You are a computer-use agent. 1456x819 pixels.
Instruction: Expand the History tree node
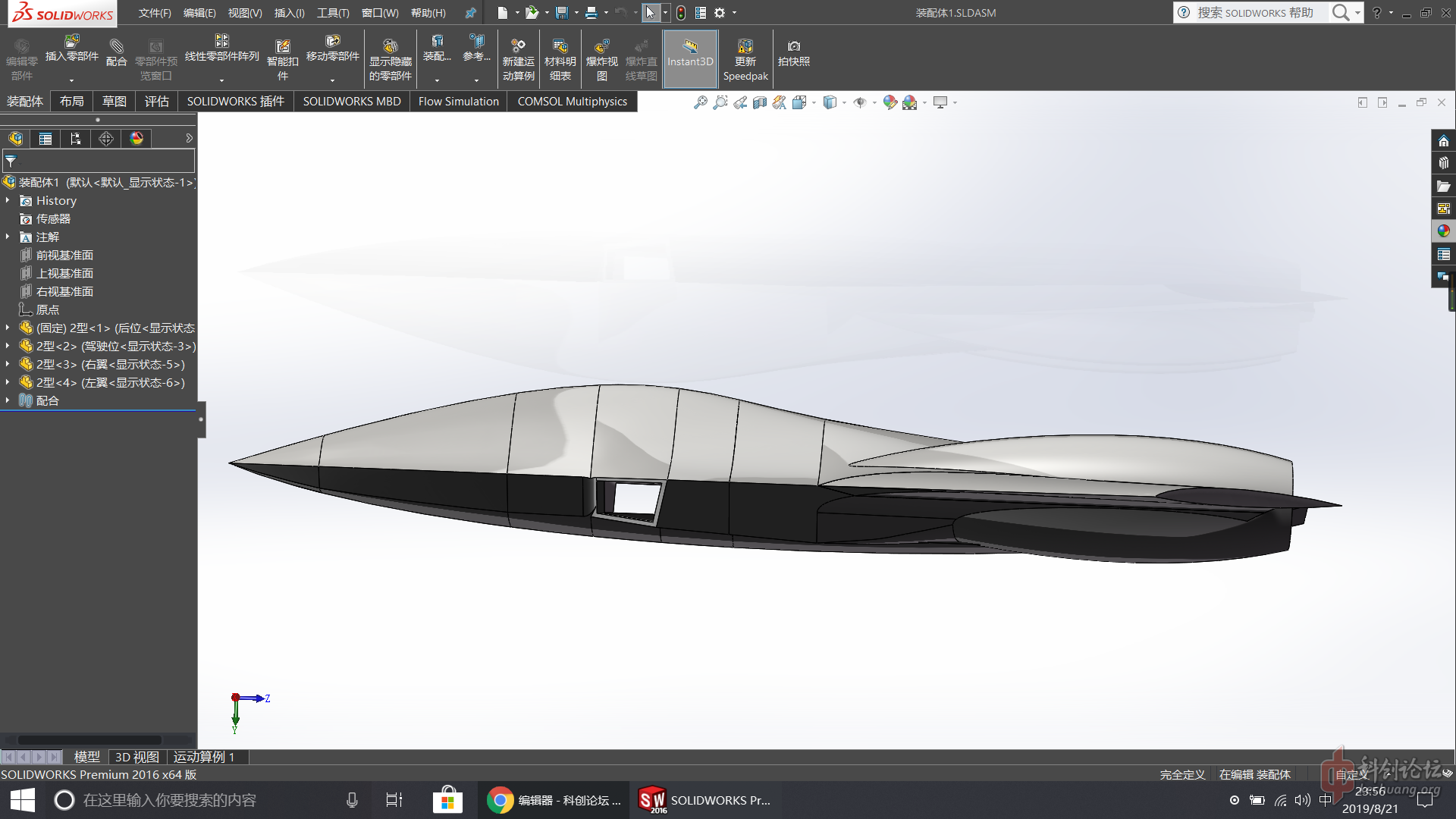[x=8, y=200]
